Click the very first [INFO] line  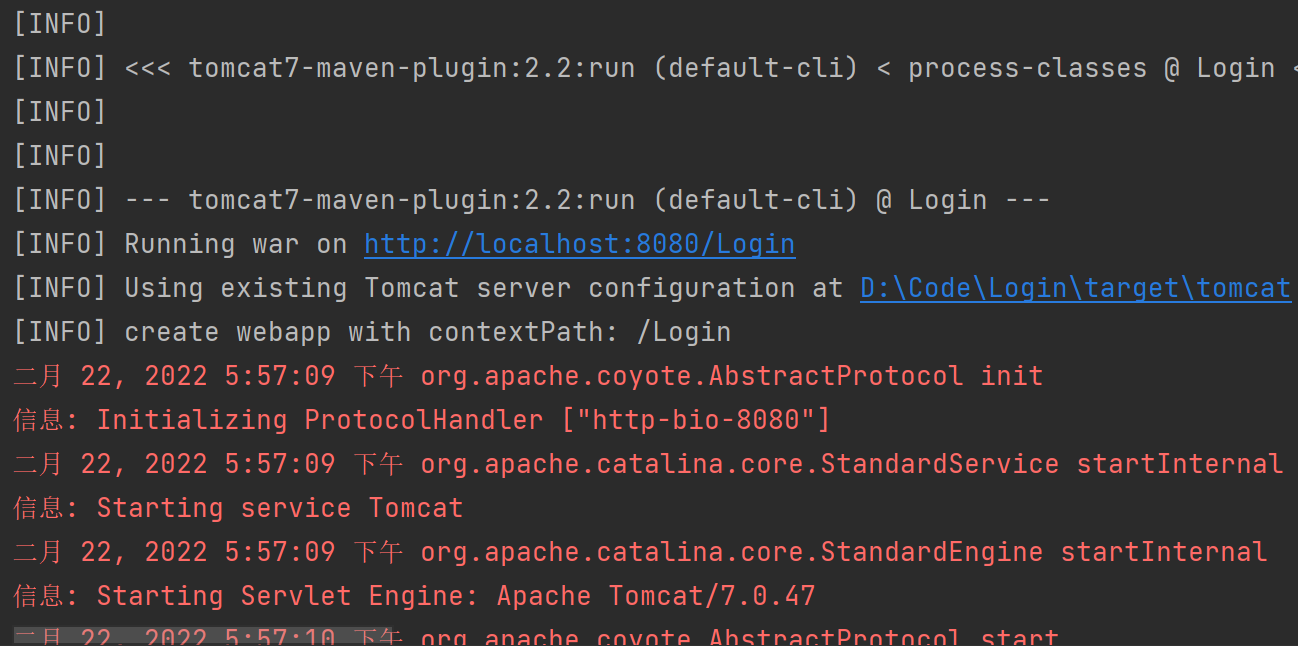click(59, 24)
